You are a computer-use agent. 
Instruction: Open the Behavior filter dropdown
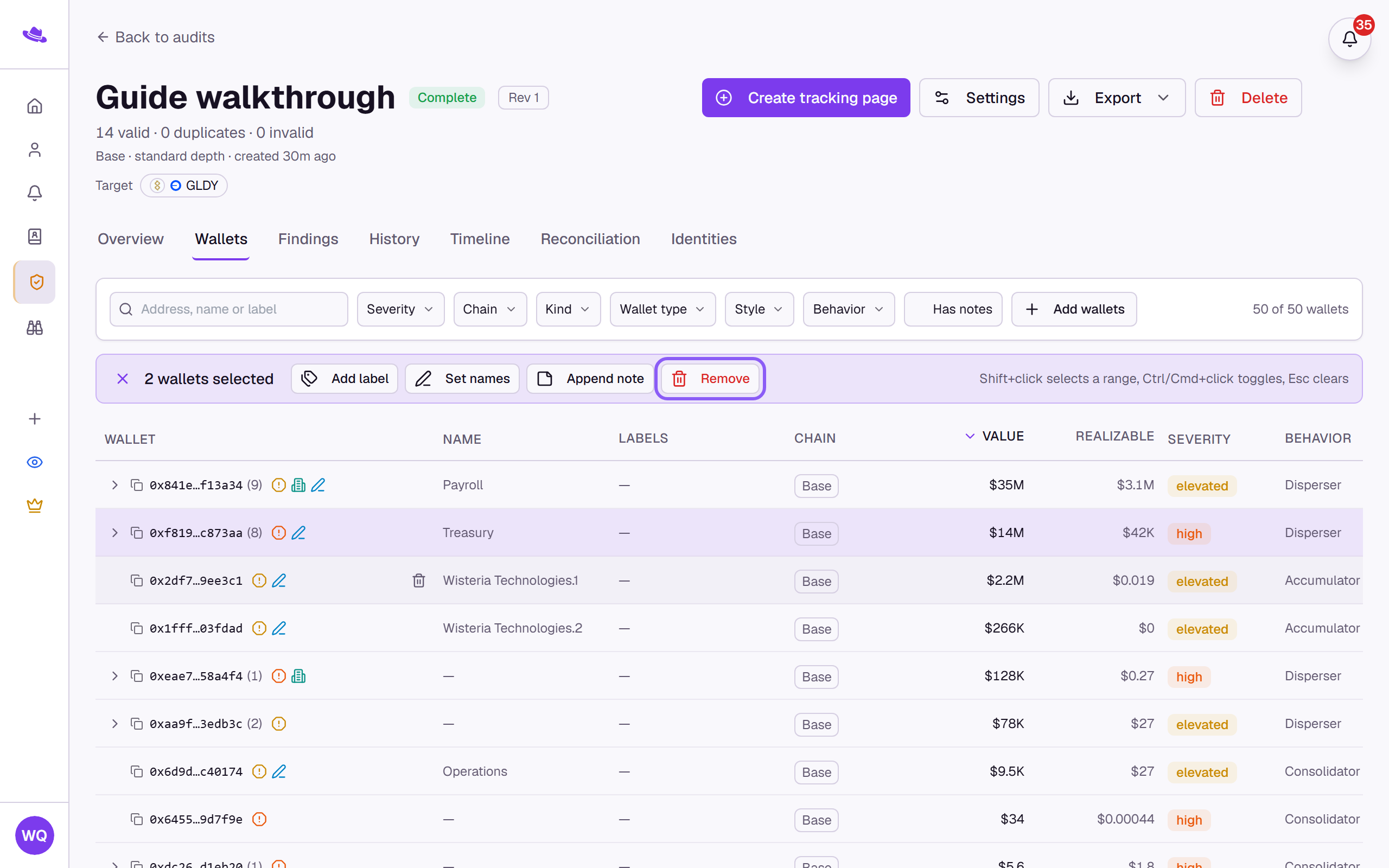coord(849,309)
